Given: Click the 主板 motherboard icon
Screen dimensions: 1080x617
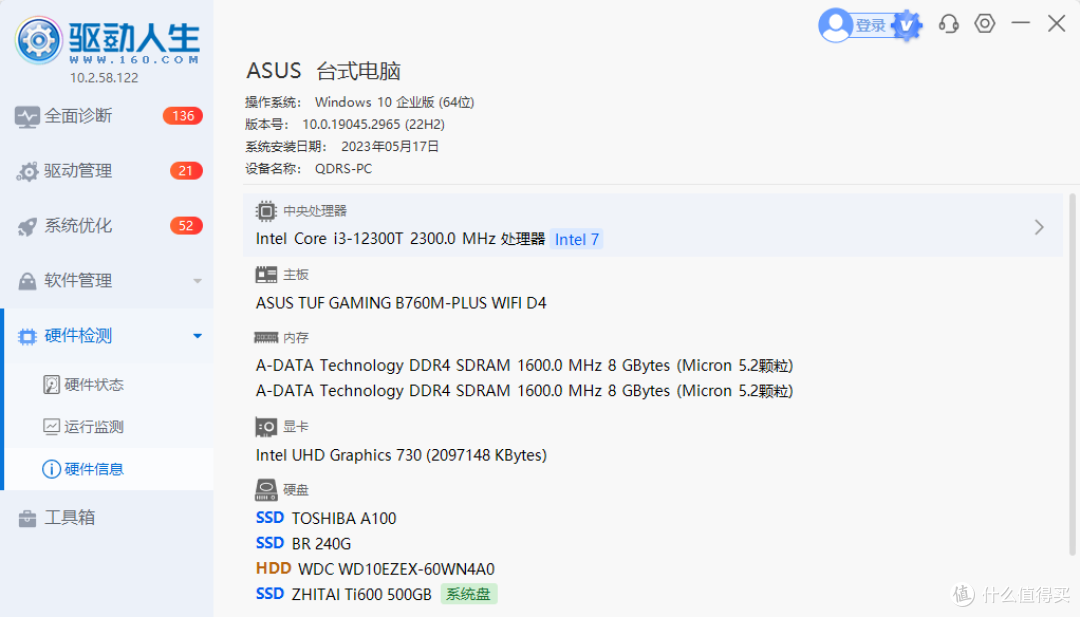Looking at the screenshot, I should (266, 275).
